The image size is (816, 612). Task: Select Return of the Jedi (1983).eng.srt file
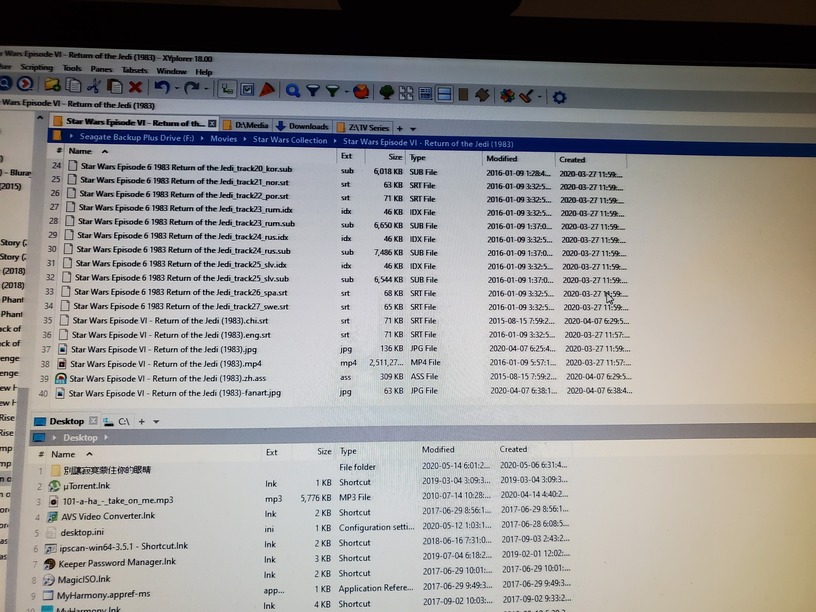click(171, 335)
